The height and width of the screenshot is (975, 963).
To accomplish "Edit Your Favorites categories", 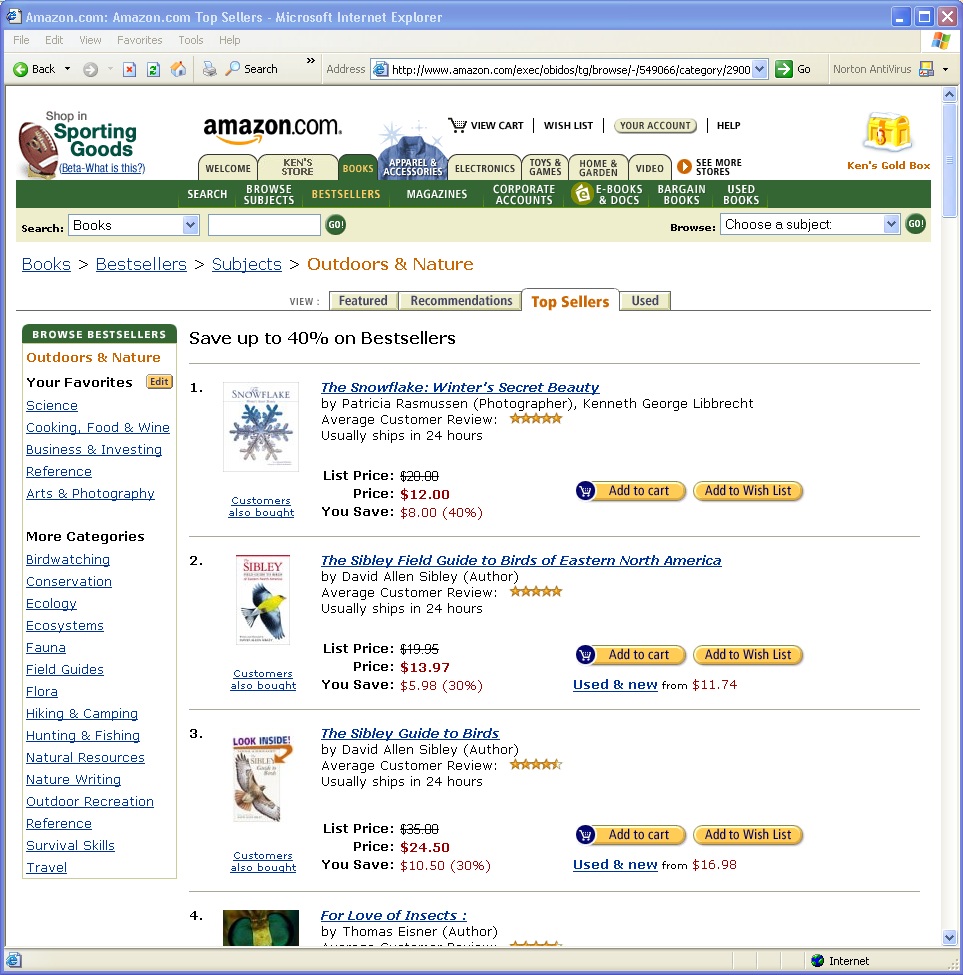I will [159, 382].
